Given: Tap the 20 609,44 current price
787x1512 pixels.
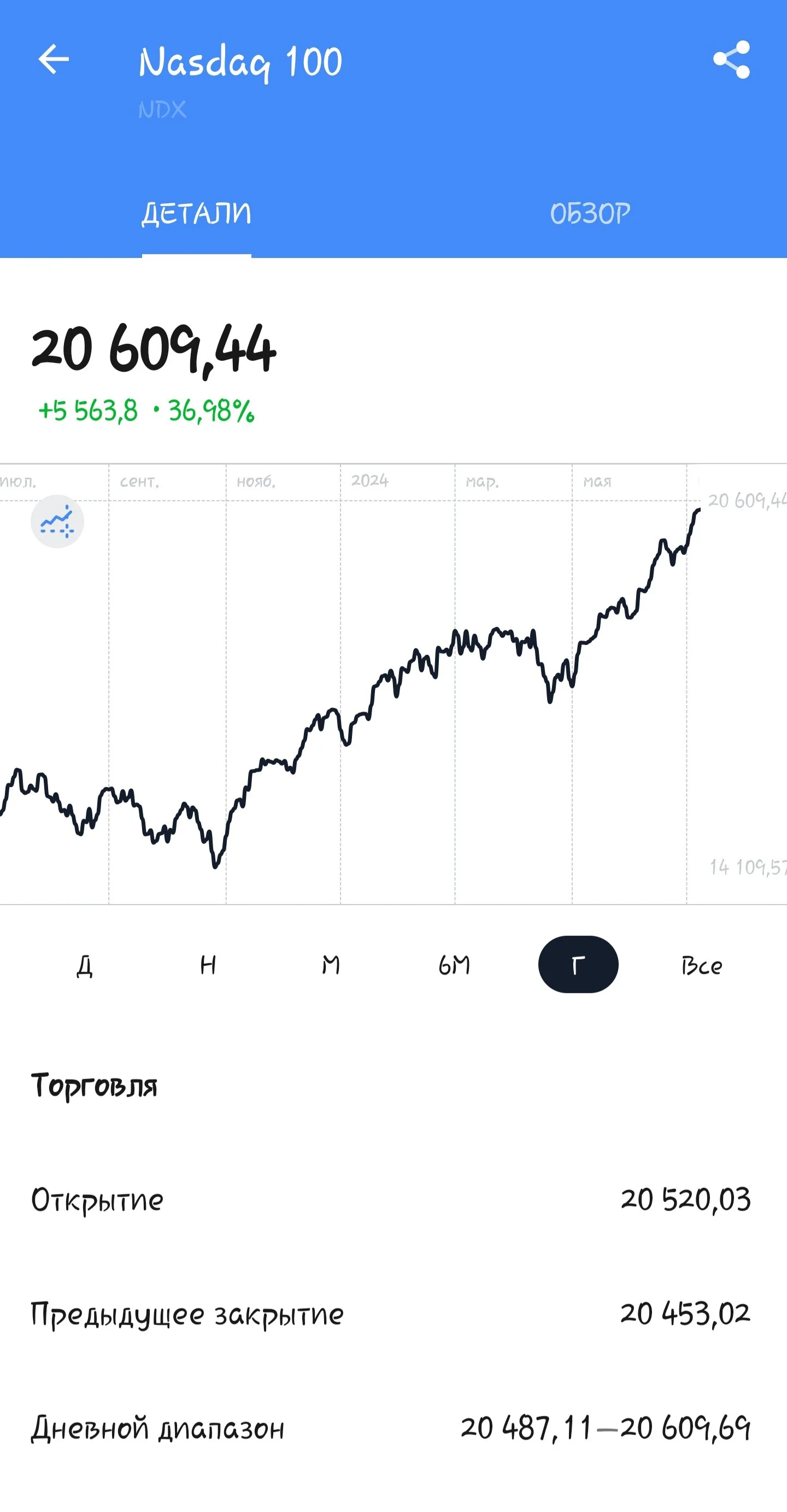Looking at the screenshot, I should point(154,350).
